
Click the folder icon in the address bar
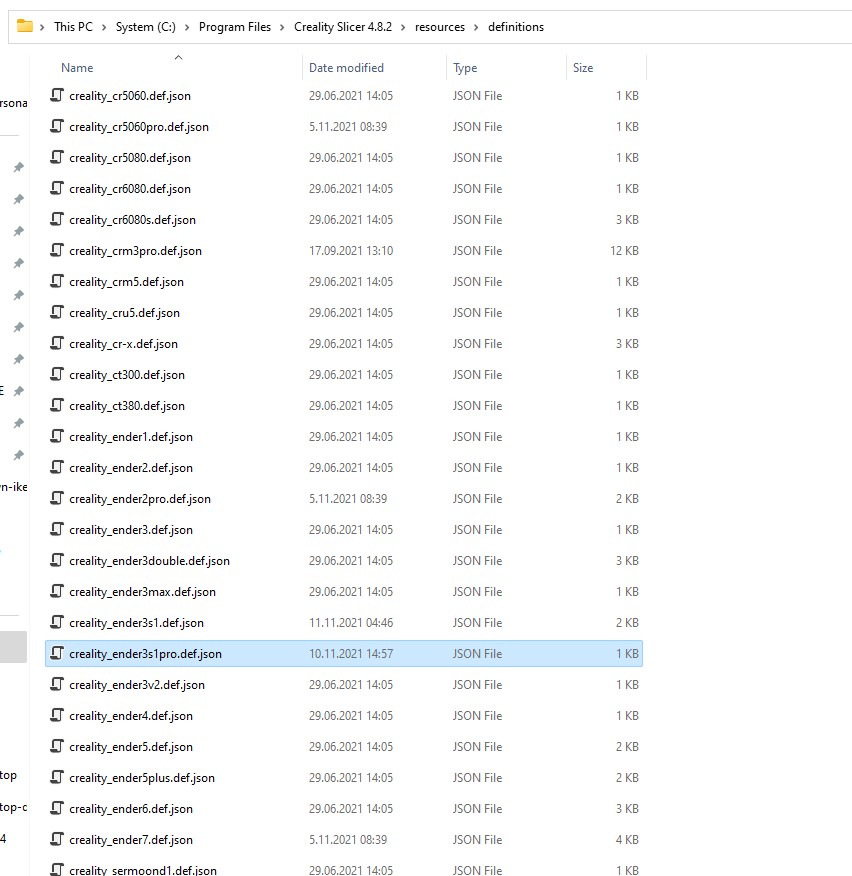pos(25,26)
